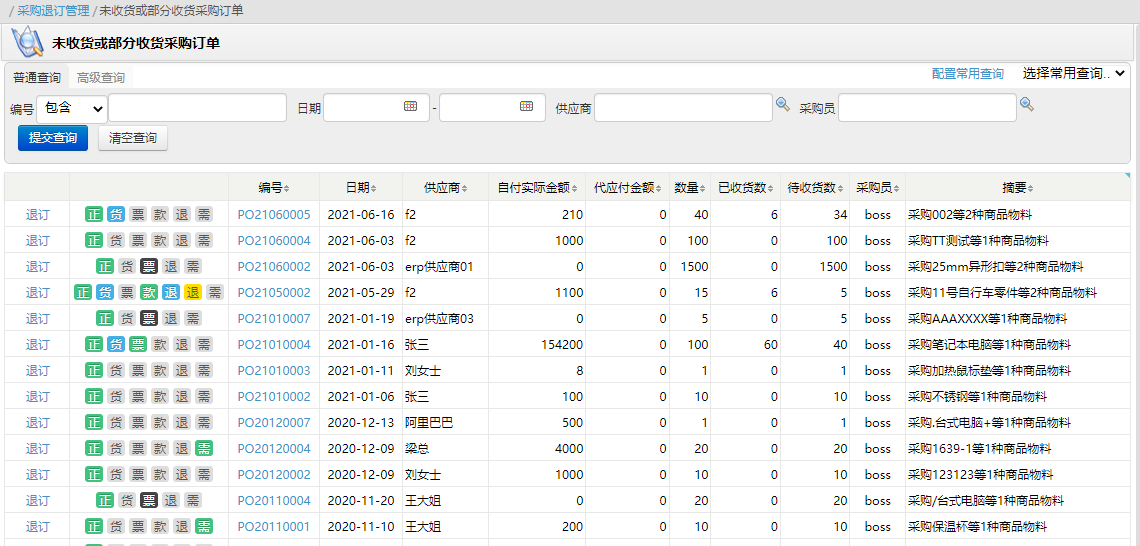Sort table by 日期 column

(361, 188)
